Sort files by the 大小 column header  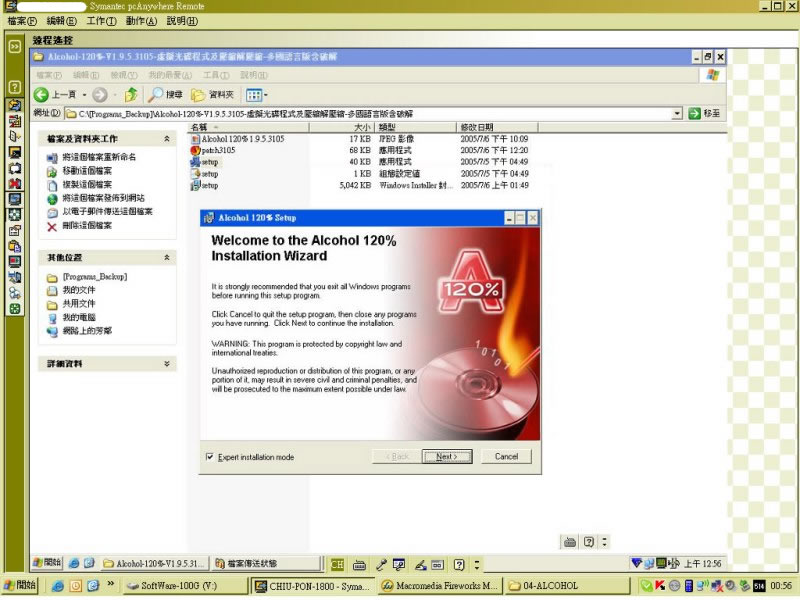pos(341,127)
